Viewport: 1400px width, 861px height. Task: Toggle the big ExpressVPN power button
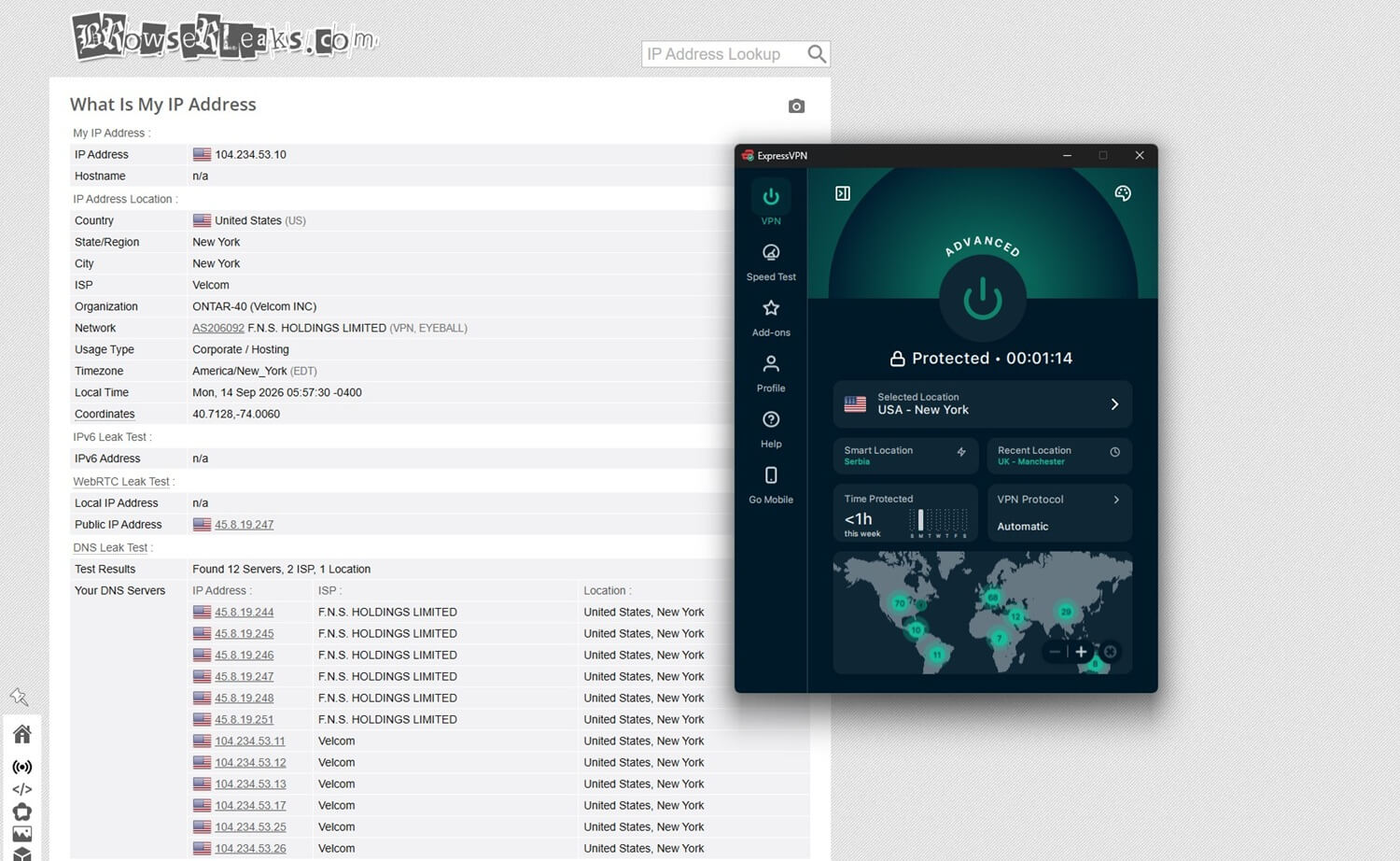point(983,300)
